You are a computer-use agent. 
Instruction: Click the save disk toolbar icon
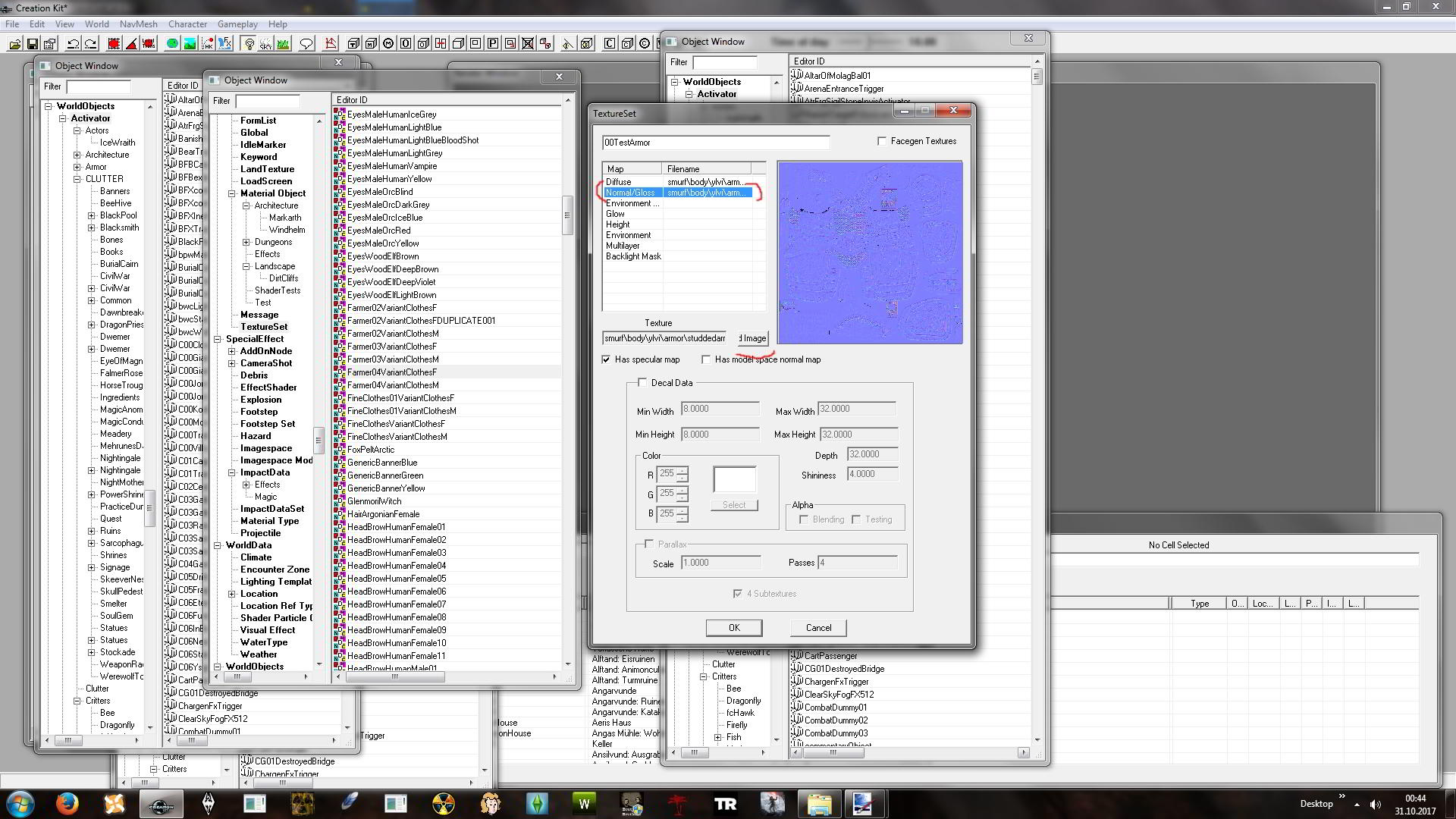[x=33, y=44]
